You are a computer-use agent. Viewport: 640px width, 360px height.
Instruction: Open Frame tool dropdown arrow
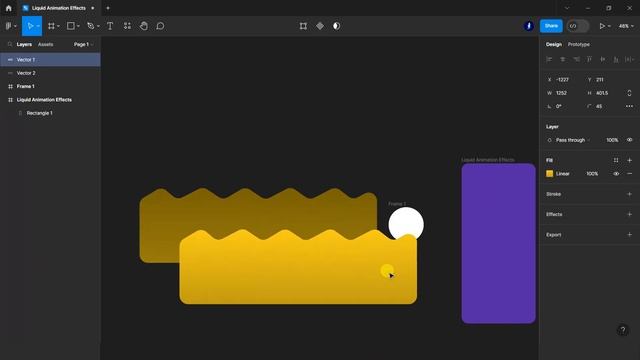point(58,26)
